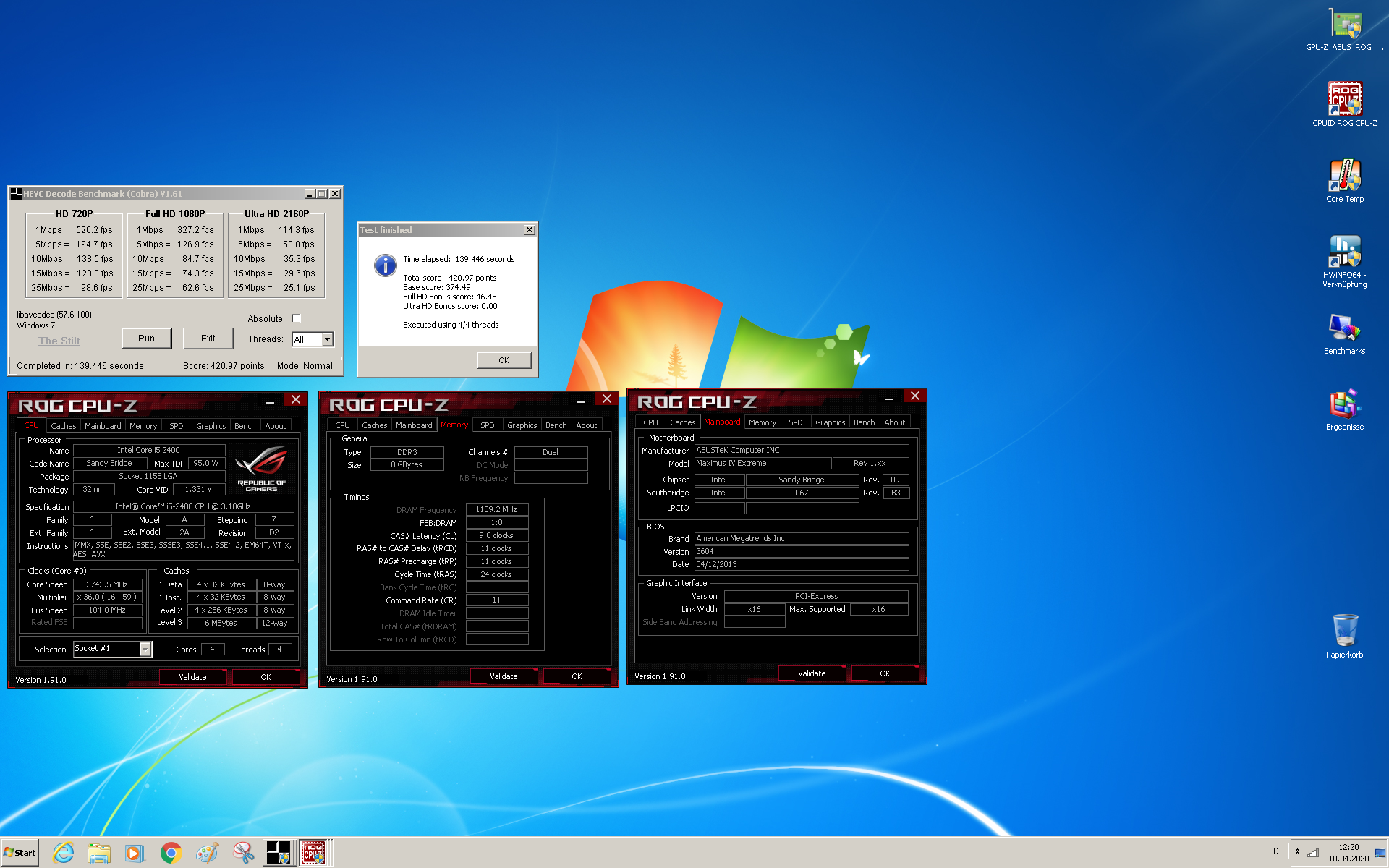Click Run in HEVC Decode Benchmark
This screenshot has height=868, width=1389.
pos(146,338)
